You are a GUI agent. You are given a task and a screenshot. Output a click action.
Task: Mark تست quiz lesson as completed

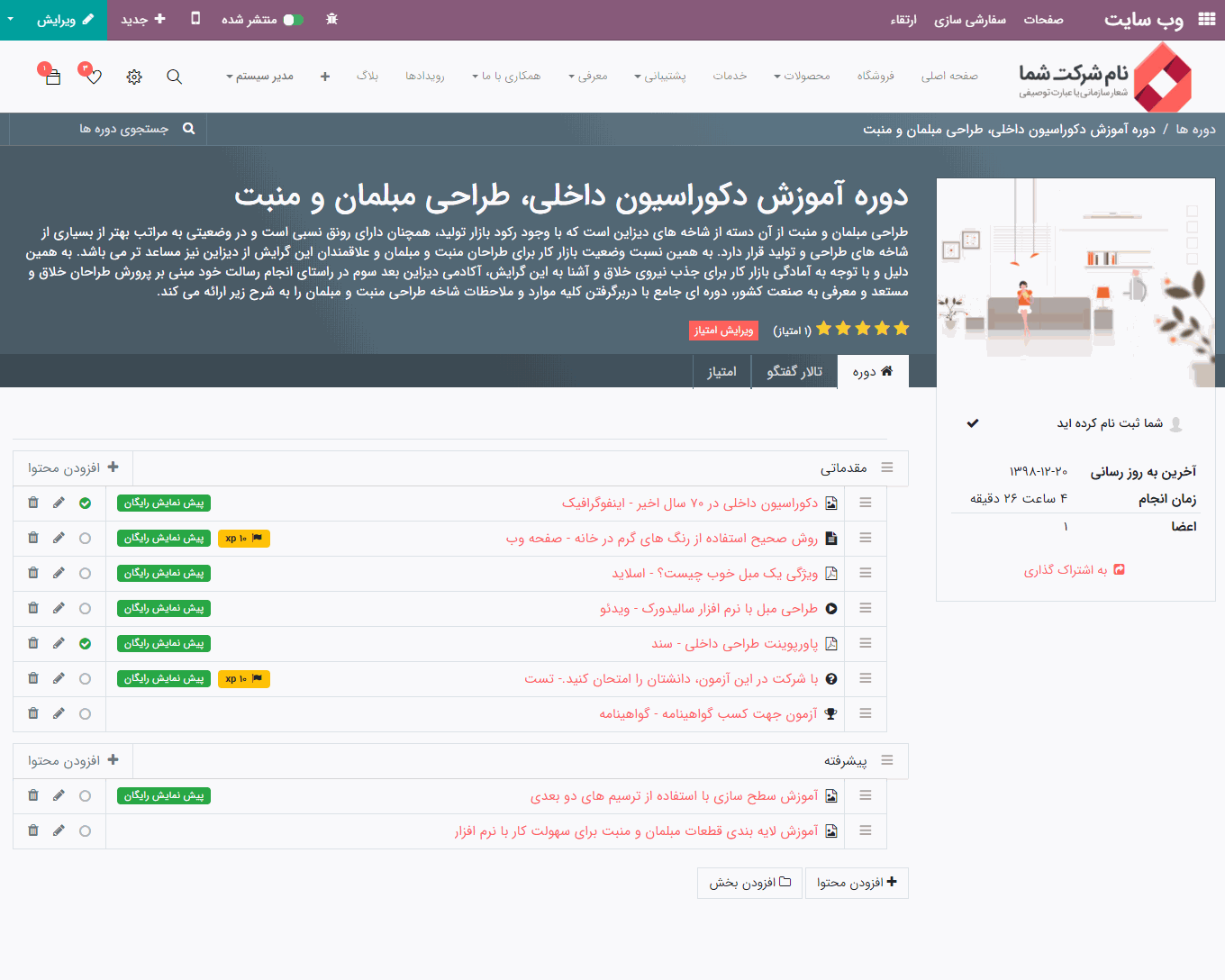pyautogui.click(x=85, y=678)
